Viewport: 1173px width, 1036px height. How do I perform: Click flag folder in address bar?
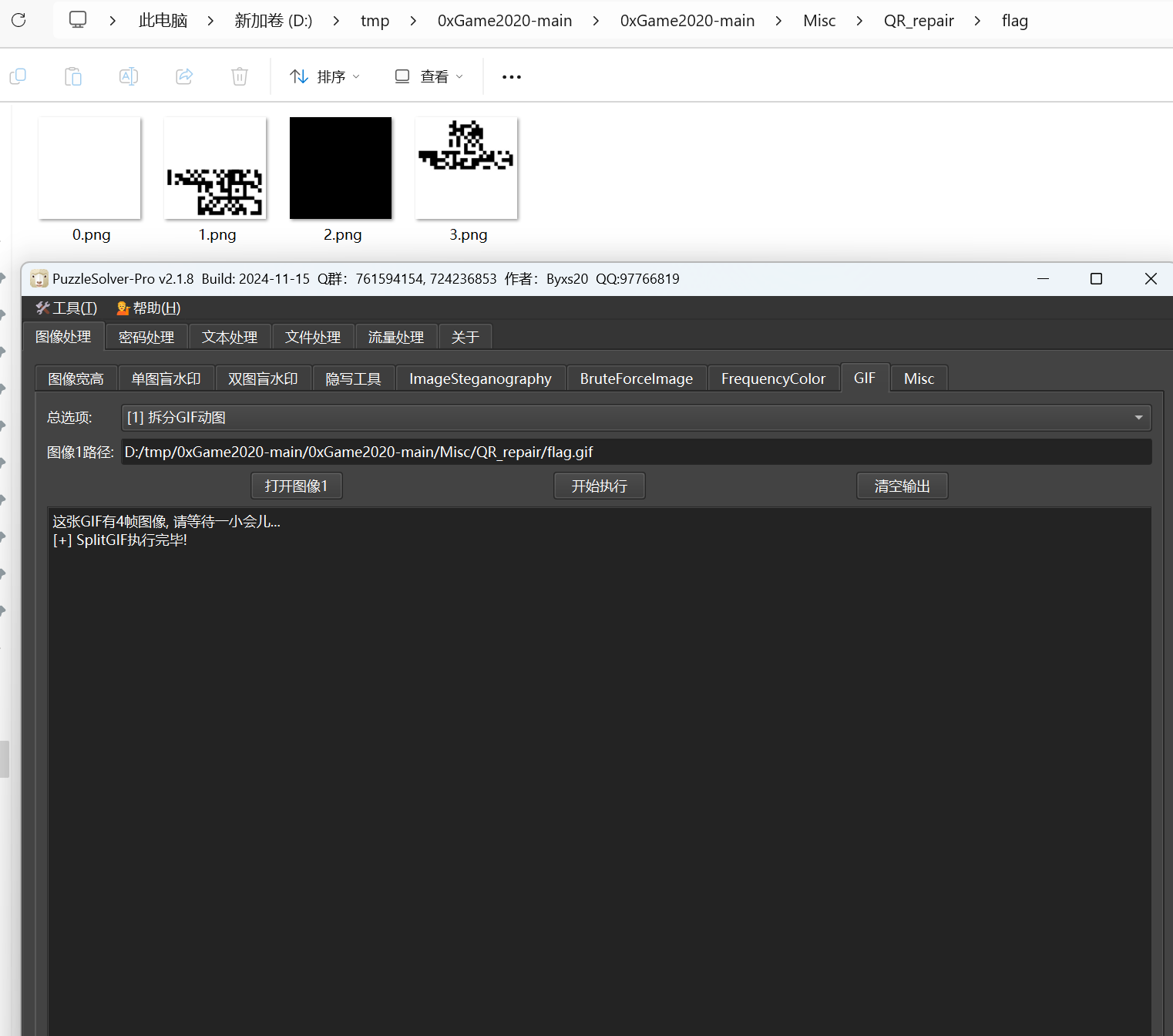[x=1015, y=21]
